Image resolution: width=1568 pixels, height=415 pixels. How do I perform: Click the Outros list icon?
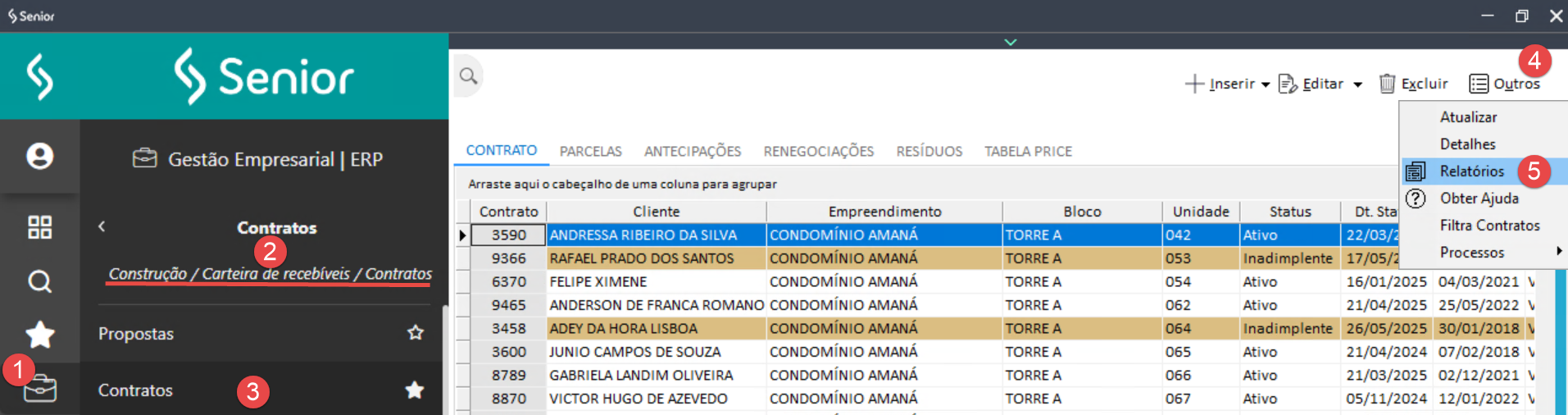tap(1479, 84)
